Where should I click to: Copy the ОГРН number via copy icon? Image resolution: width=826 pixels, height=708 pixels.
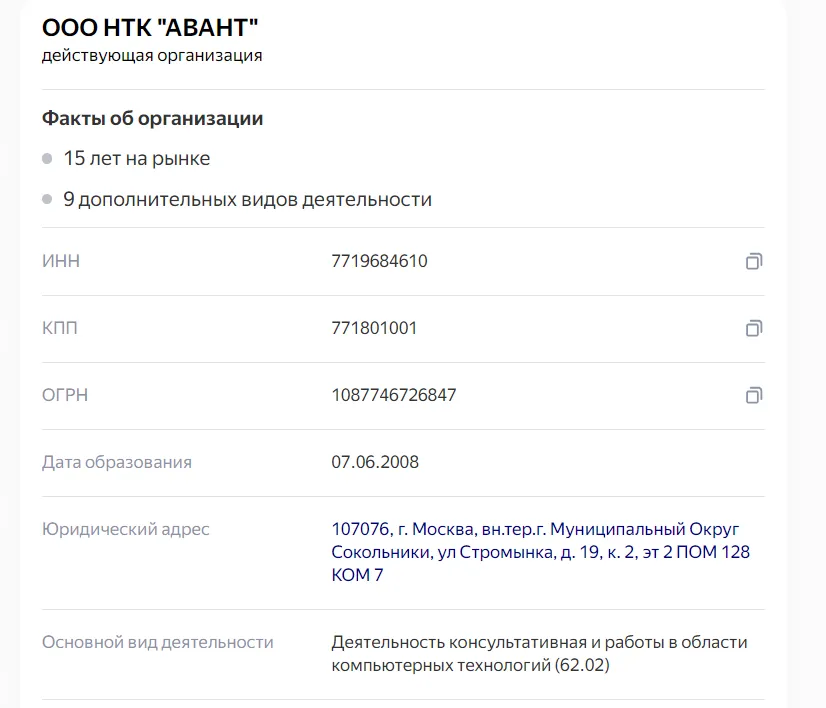[x=754, y=395]
